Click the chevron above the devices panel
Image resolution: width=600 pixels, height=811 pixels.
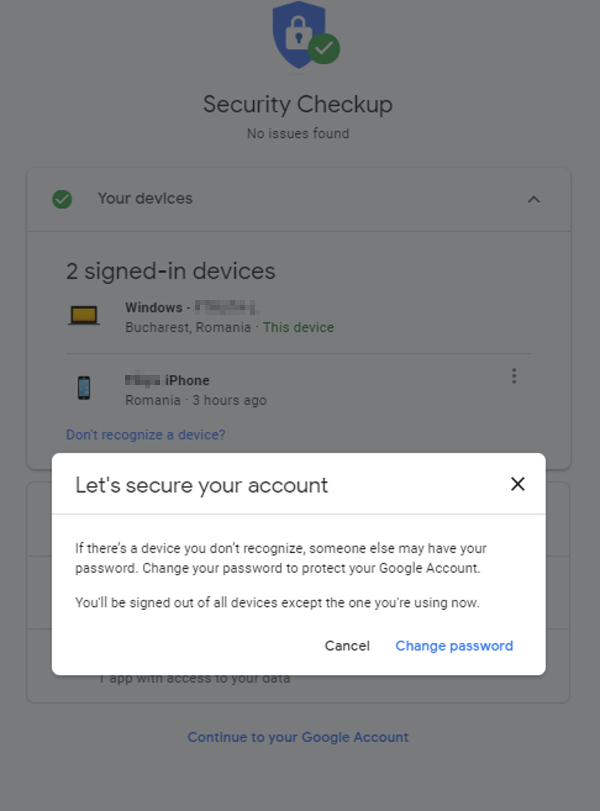pos(536,199)
